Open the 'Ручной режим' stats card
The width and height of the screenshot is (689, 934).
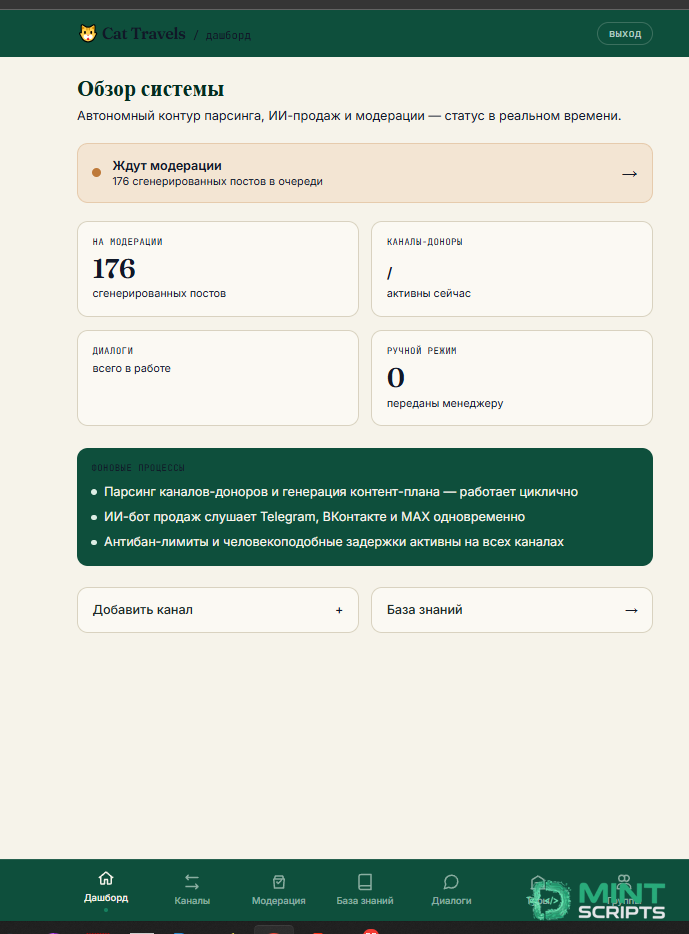(x=512, y=378)
